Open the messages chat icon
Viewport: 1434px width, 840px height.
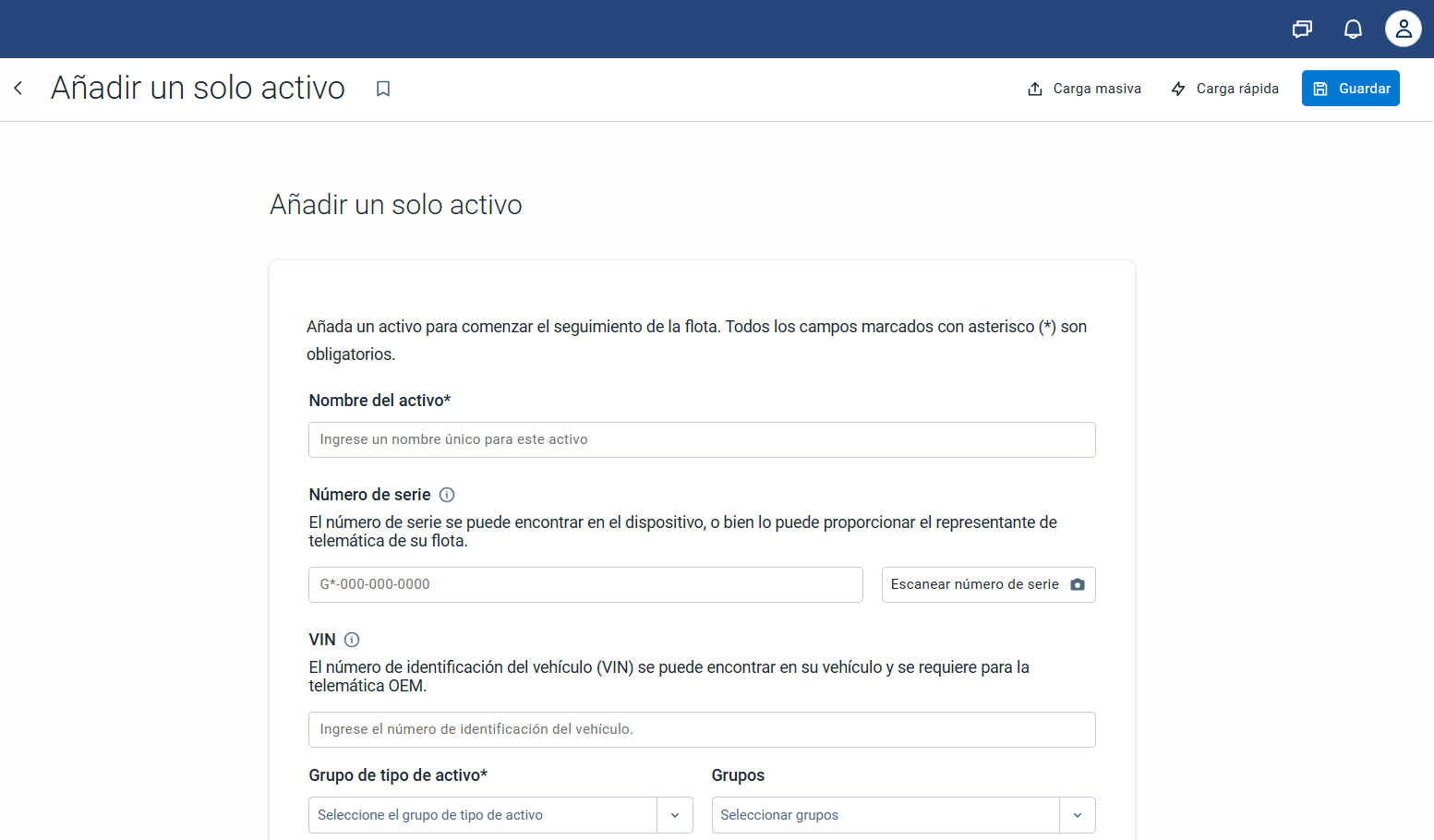(1302, 30)
